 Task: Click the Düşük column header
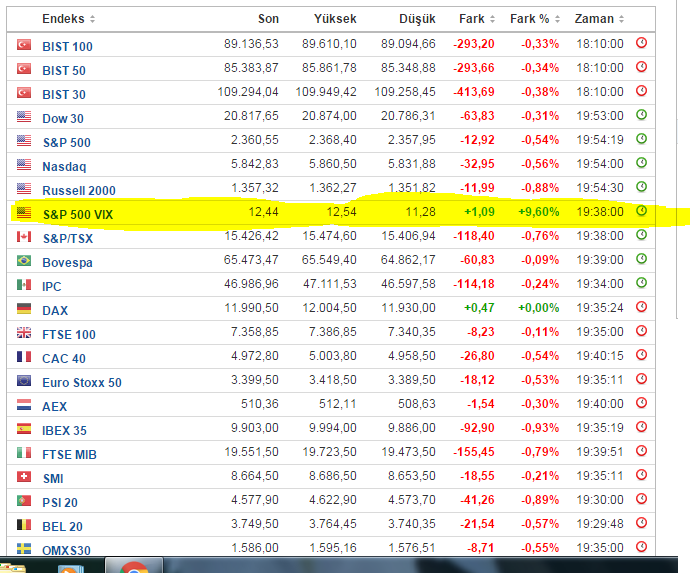(417, 19)
